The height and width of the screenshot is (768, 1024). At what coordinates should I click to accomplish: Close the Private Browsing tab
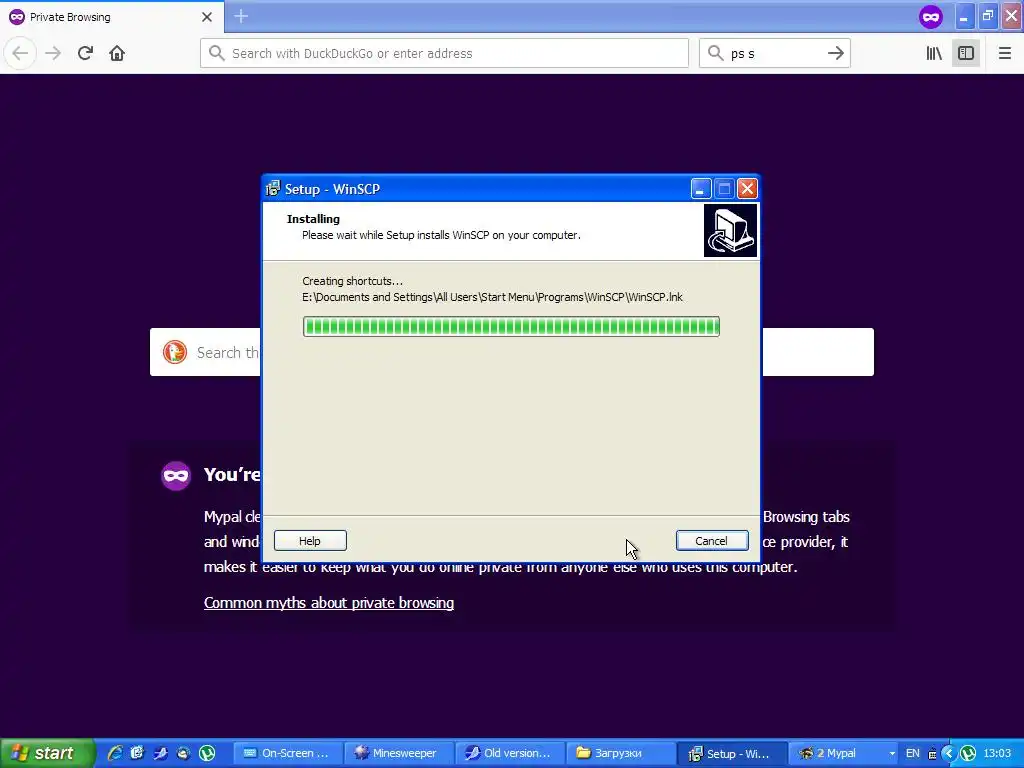pos(207,17)
